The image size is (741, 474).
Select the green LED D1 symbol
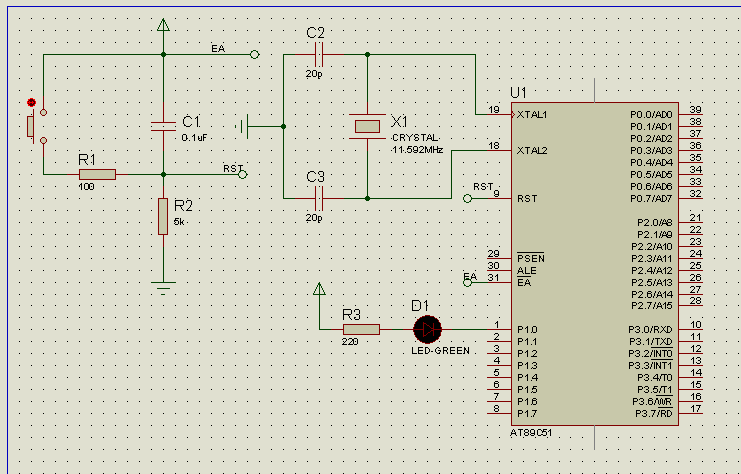428,329
